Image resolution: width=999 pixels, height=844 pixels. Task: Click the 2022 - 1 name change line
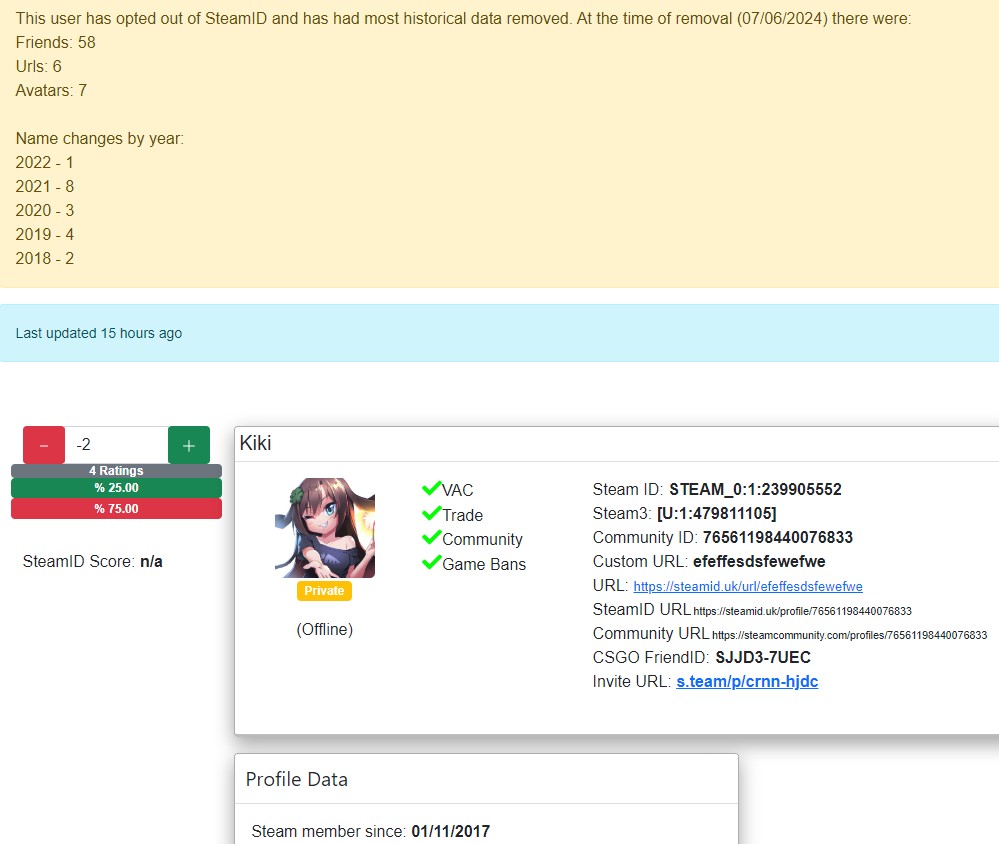(x=45, y=162)
